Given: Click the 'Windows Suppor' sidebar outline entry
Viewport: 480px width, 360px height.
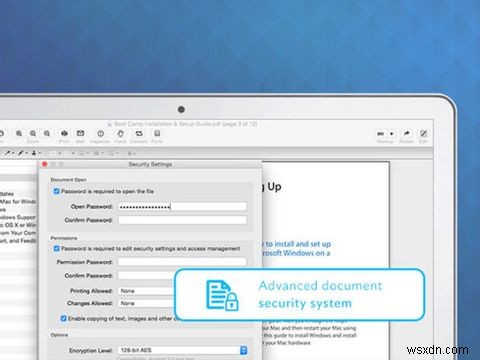Looking at the screenshot, I should [x=18, y=217].
